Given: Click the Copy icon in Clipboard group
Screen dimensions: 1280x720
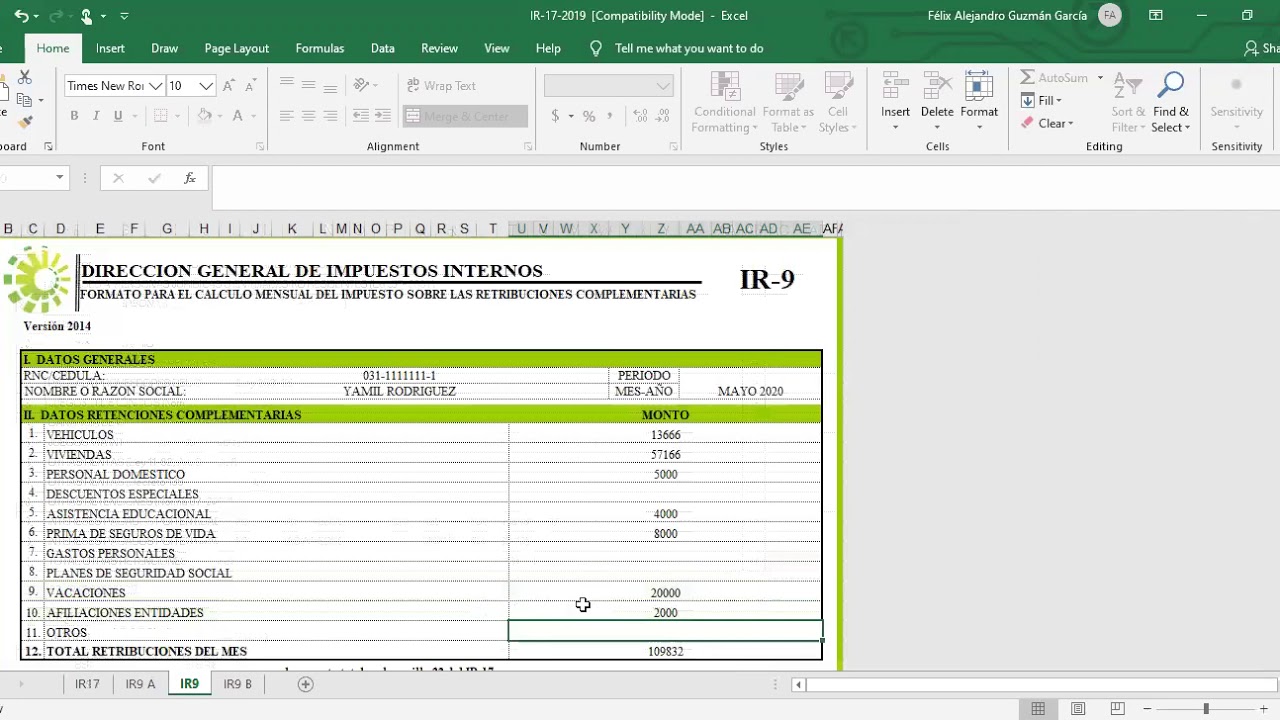Looking at the screenshot, I should pyautogui.click(x=24, y=99).
